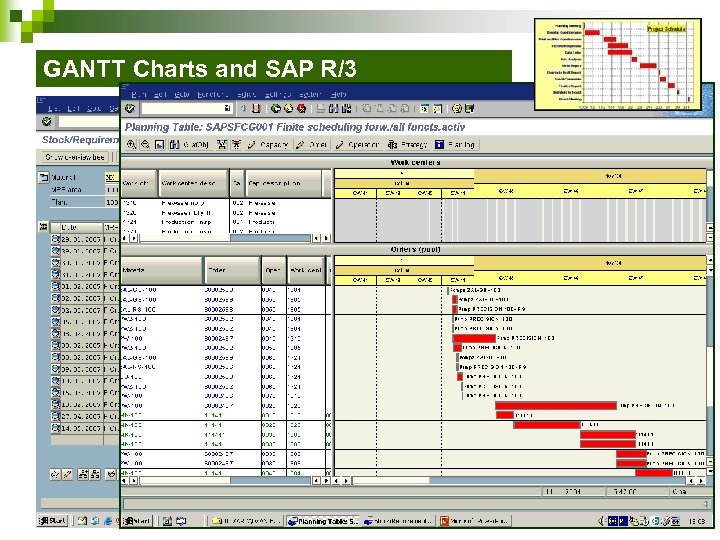720x540 pixels.
Task: Click the red Gantt bar labeled PRECISION 100
Action: coord(474,338)
